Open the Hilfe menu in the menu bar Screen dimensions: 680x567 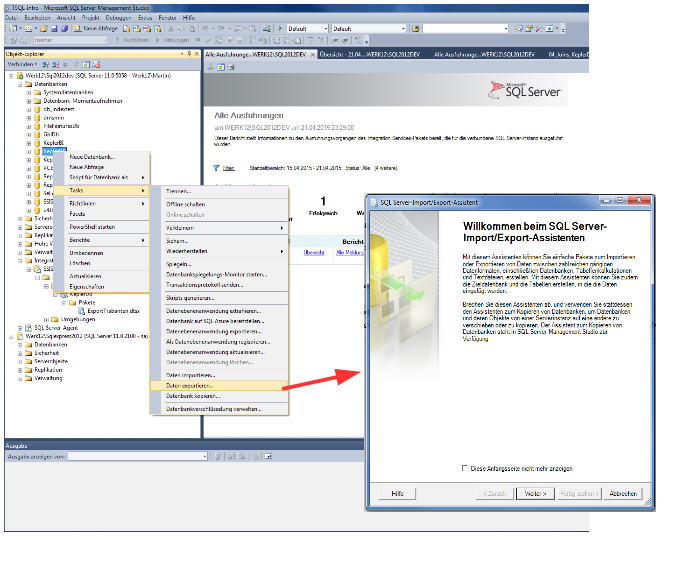point(189,18)
